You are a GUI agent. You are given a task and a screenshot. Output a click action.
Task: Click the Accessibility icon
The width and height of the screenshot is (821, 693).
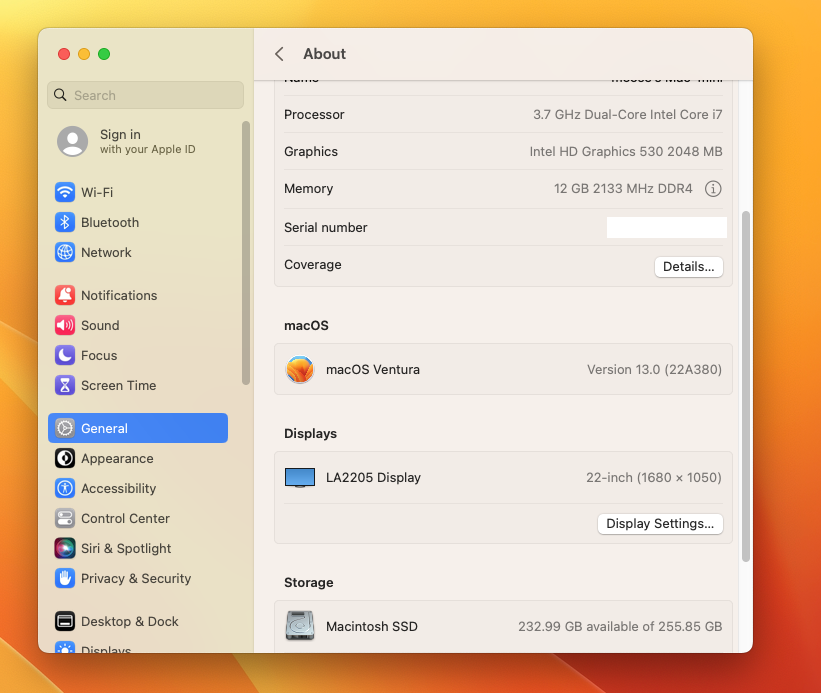tap(65, 488)
